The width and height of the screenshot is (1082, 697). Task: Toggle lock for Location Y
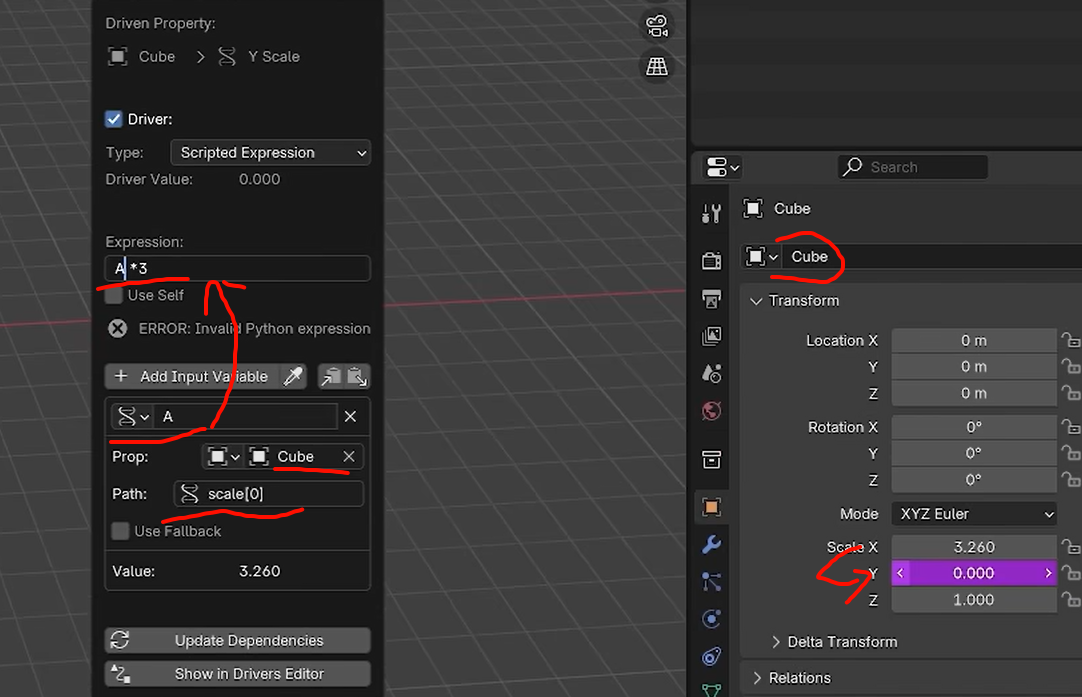pos(1070,366)
